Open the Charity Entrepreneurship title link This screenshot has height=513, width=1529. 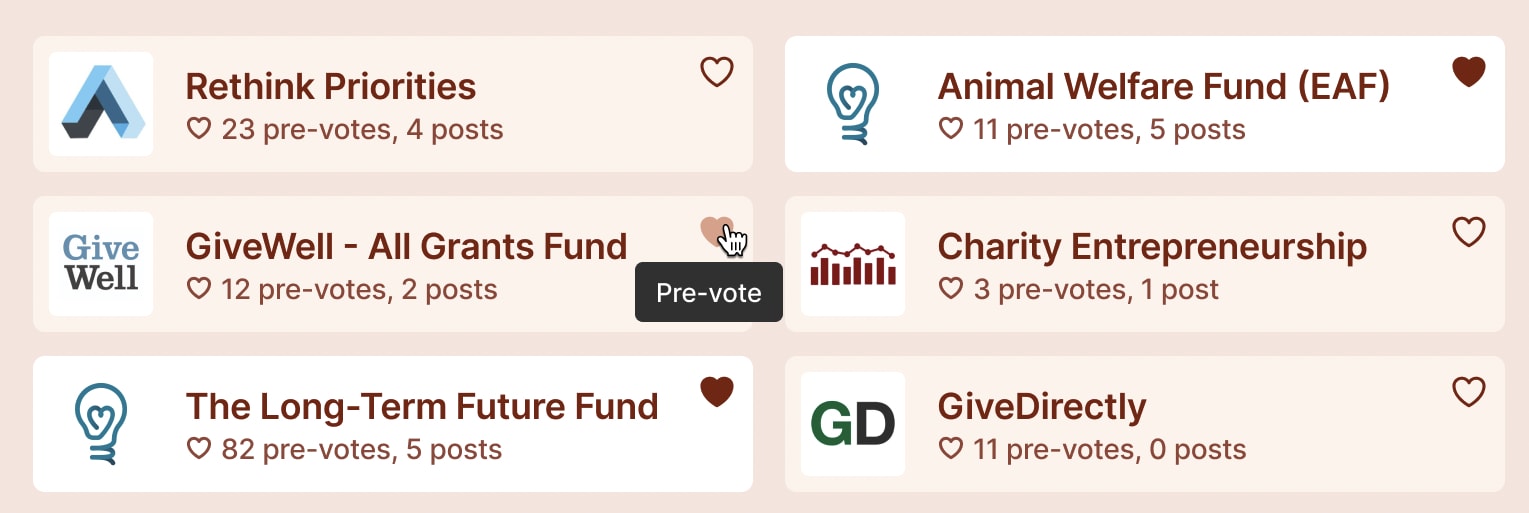coord(1152,247)
